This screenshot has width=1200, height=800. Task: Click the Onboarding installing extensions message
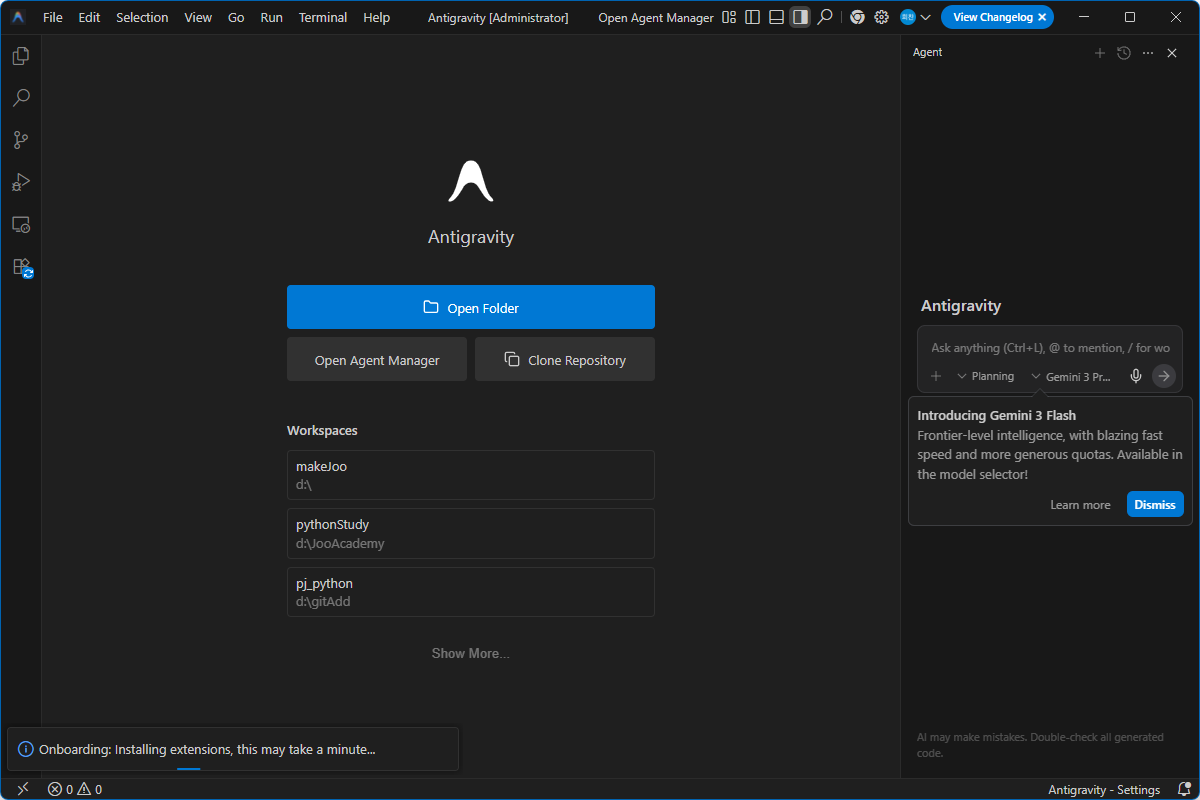tap(207, 749)
